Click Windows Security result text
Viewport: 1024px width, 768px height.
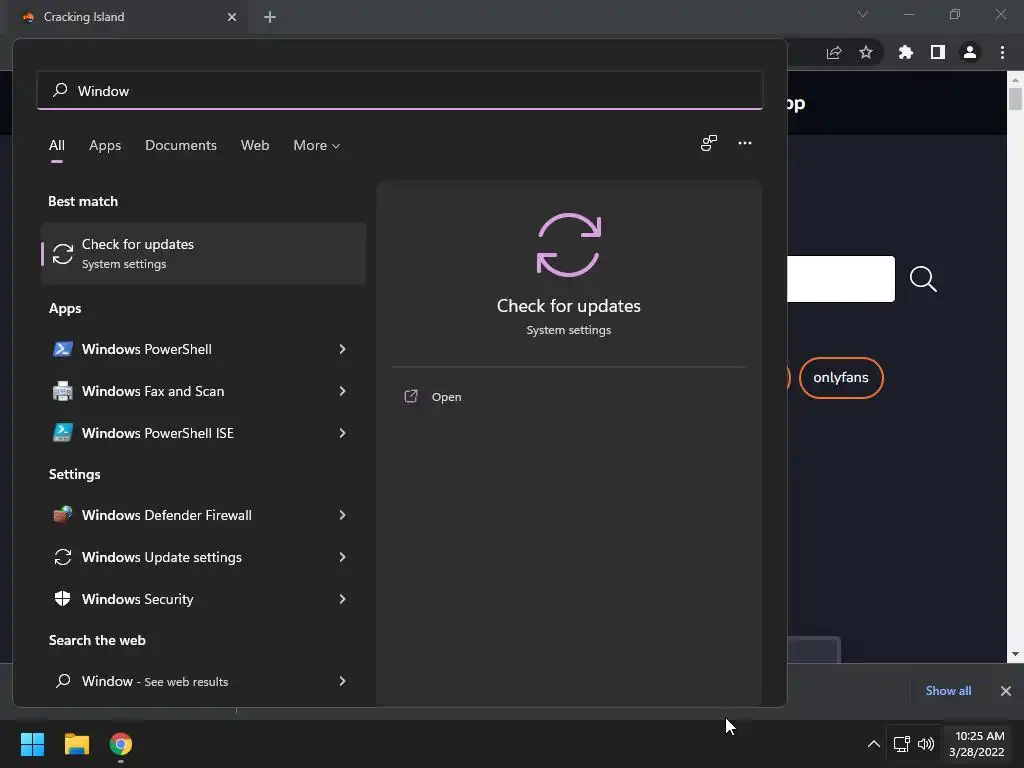(x=137, y=599)
